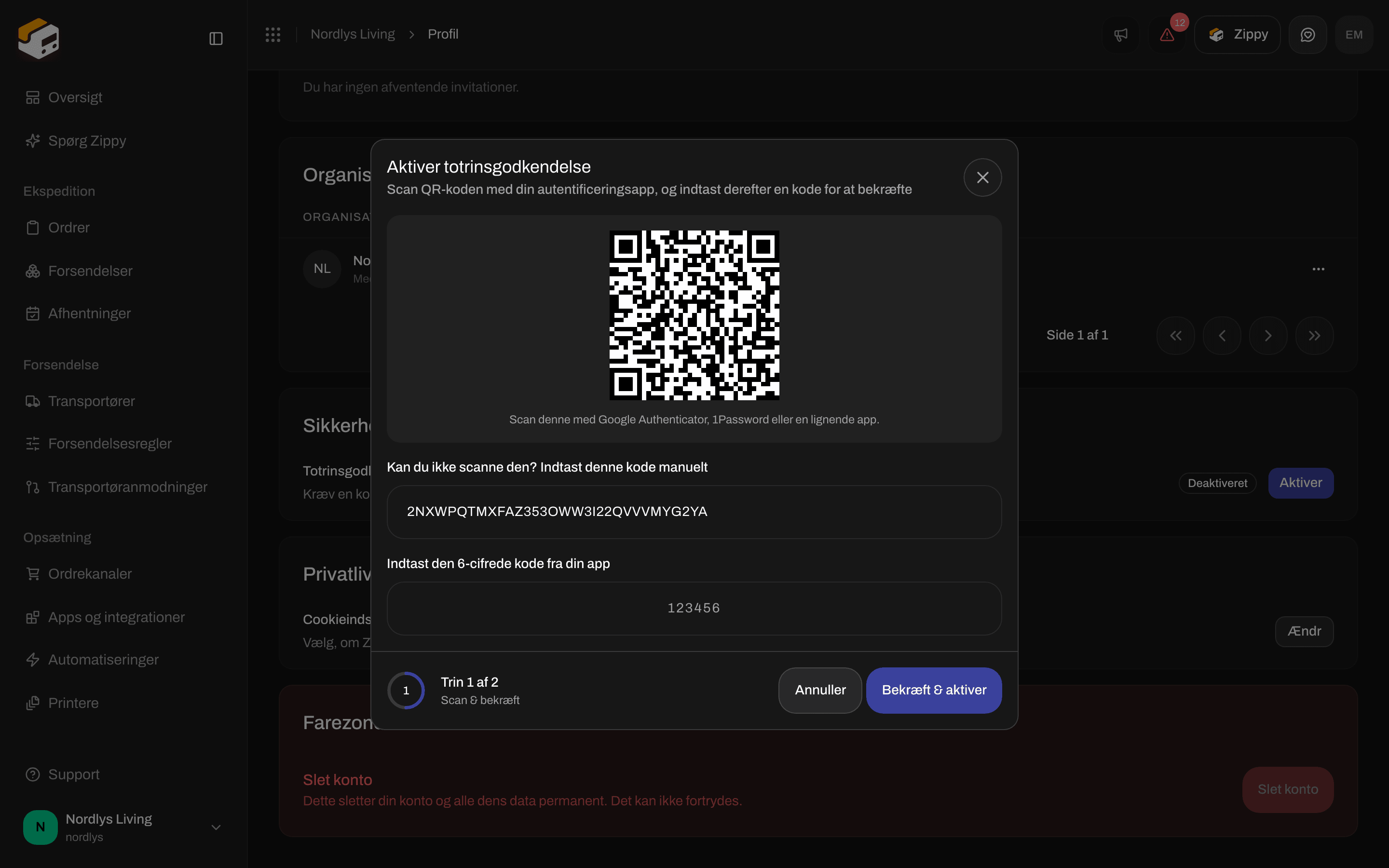Click the QR code image
1389x868 pixels.
[694, 315]
